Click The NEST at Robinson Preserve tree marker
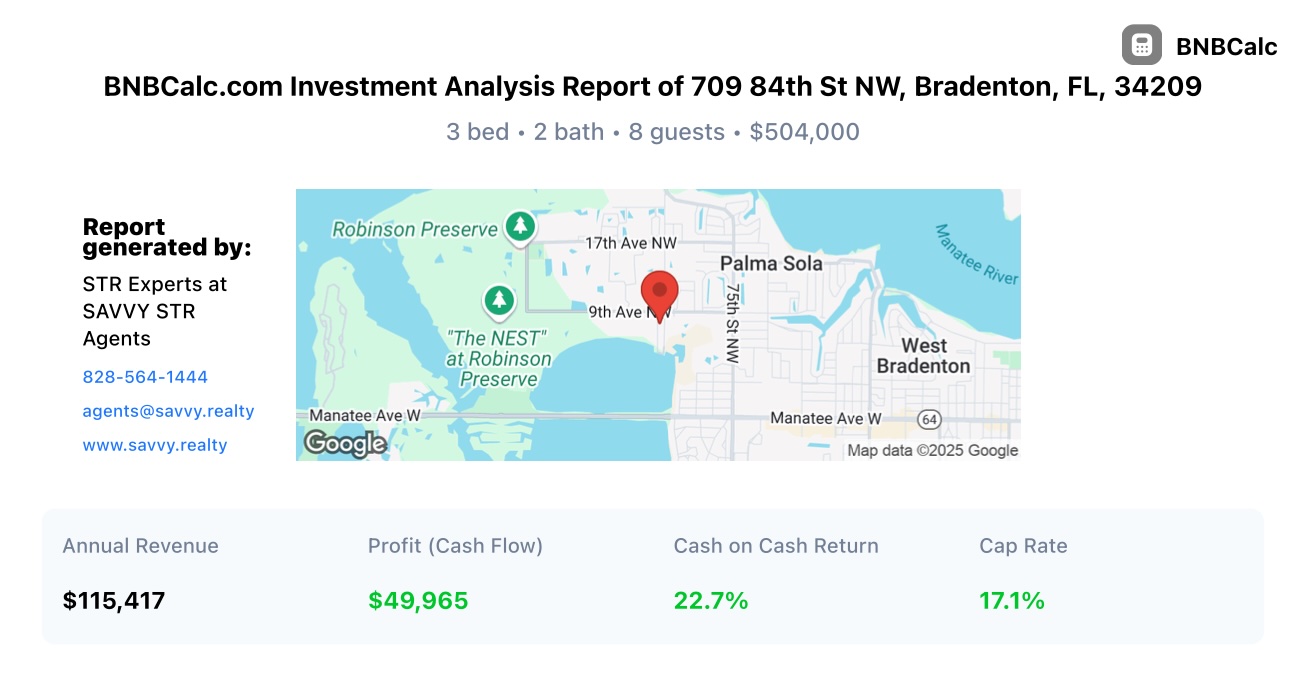The image size is (1310, 674). coord(499,300)
